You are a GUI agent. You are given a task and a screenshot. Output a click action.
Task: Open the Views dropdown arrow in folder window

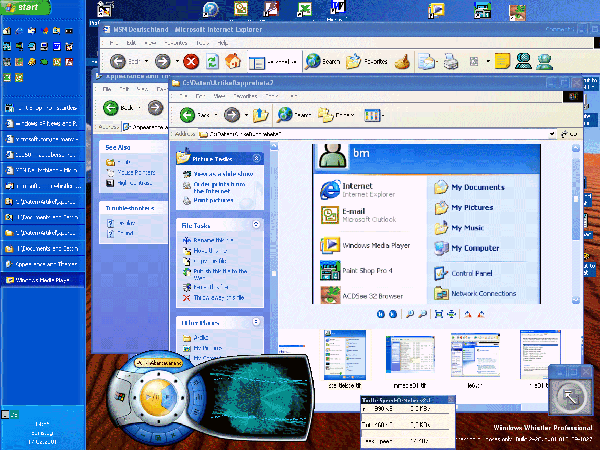[383, 115]
